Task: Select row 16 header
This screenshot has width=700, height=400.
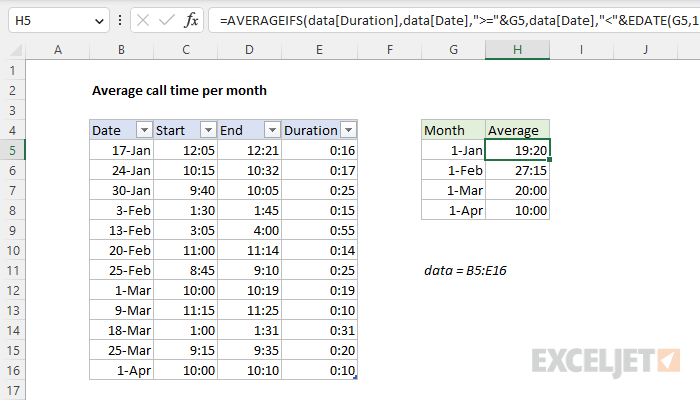Action: [x=12, y=370]
